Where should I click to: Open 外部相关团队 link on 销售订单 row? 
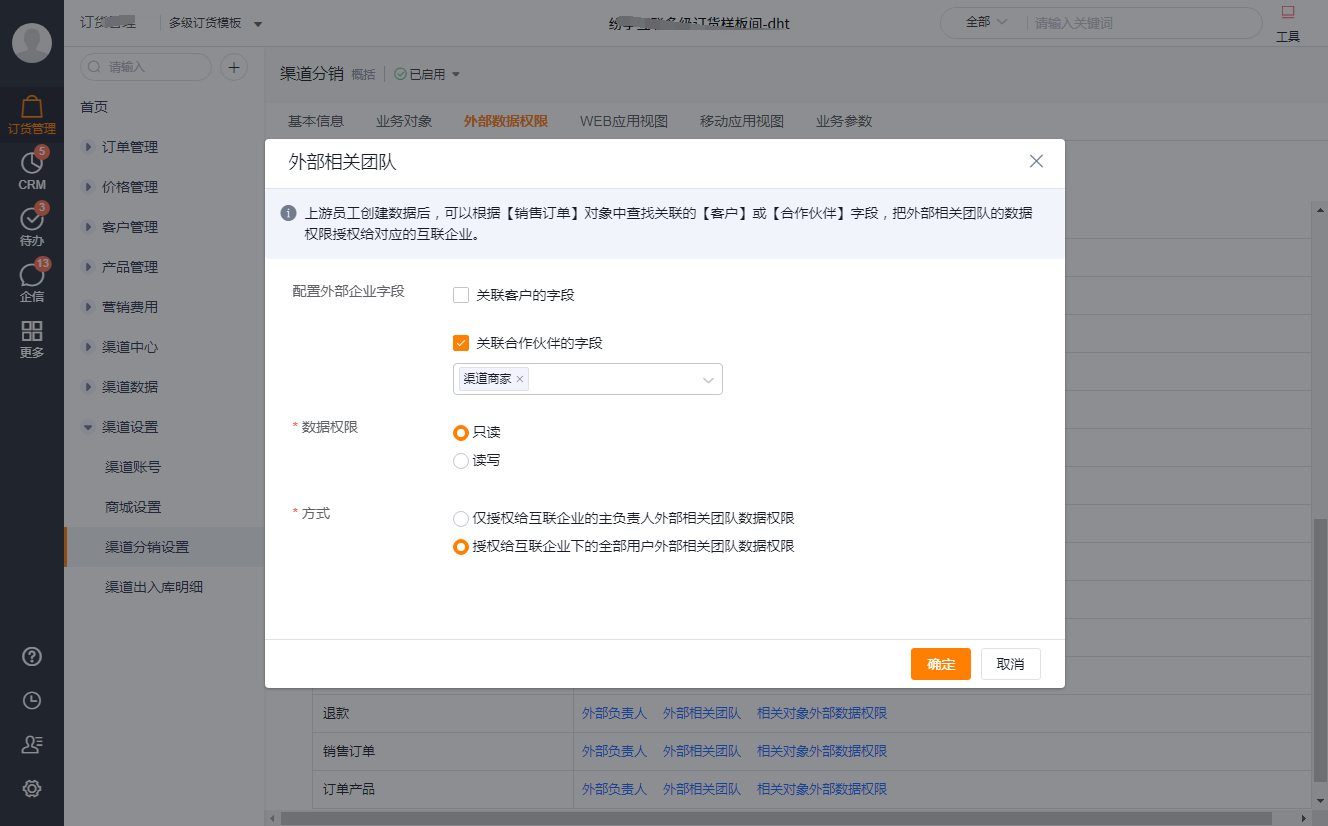coord(702,751)
